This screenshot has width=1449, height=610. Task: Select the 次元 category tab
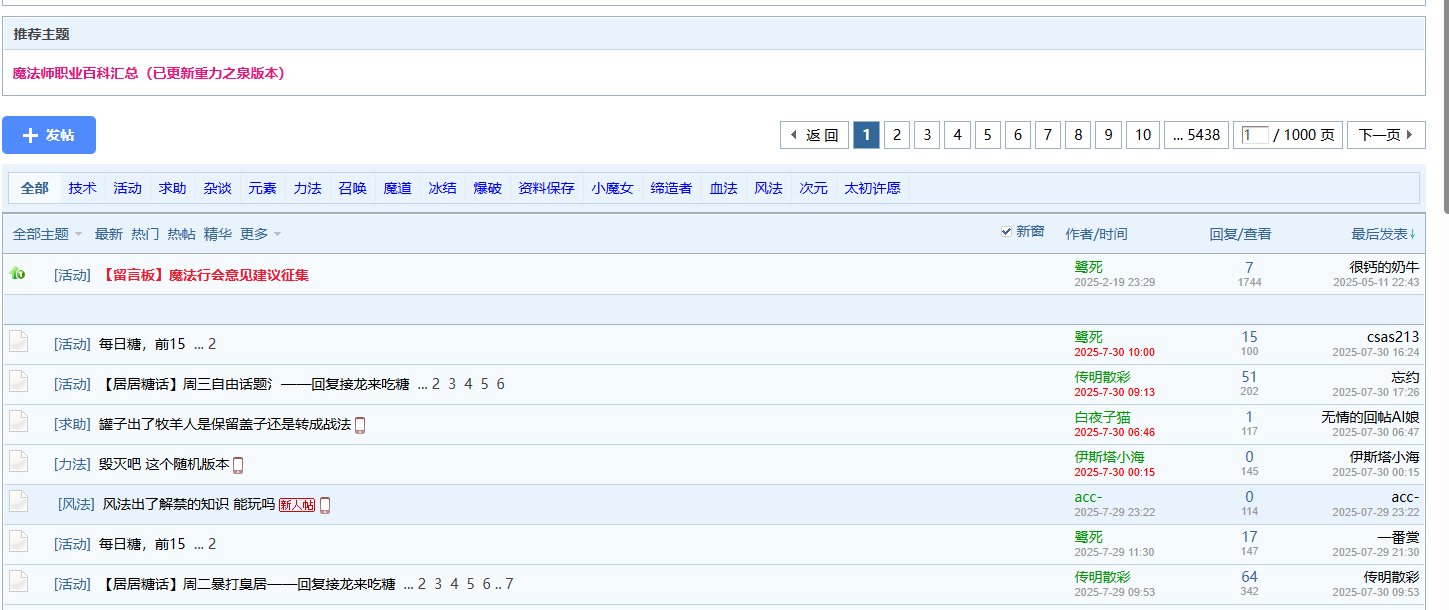pyautogui.click(x=813, y=187)
